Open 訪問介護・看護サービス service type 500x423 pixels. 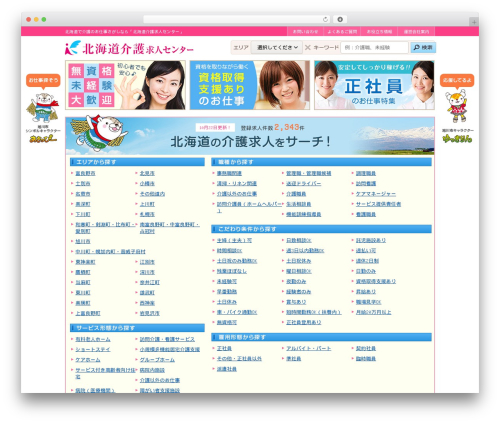167,339
